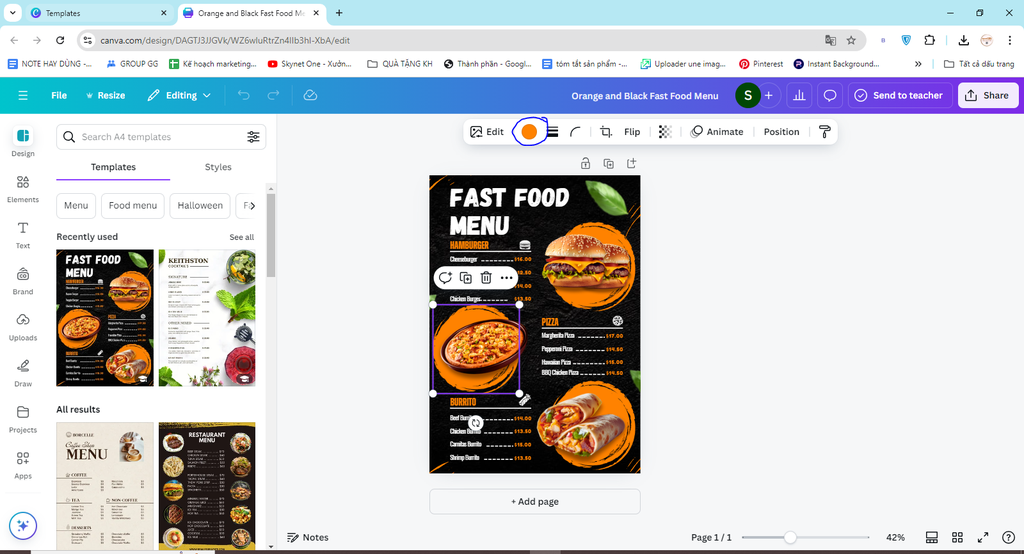
Task: Open the orange color swatch
Action: 529,132
